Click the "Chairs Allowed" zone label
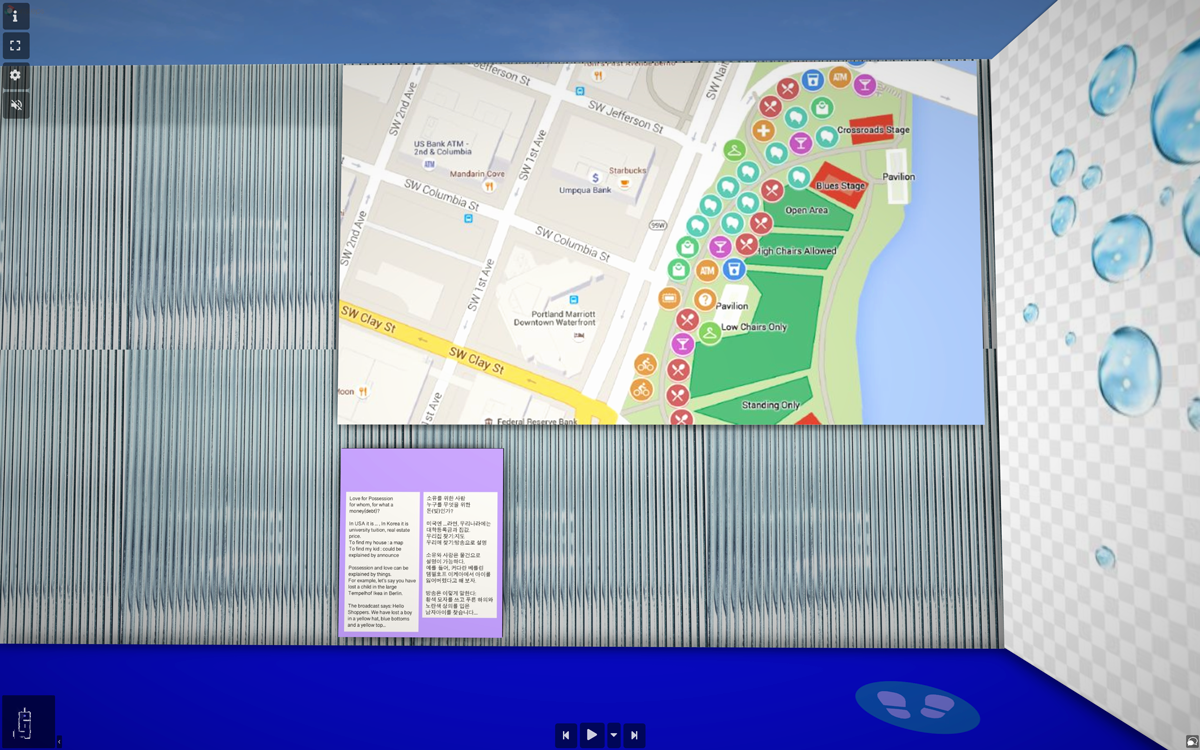Screen dimensions: 1200x750 [797, 251]
